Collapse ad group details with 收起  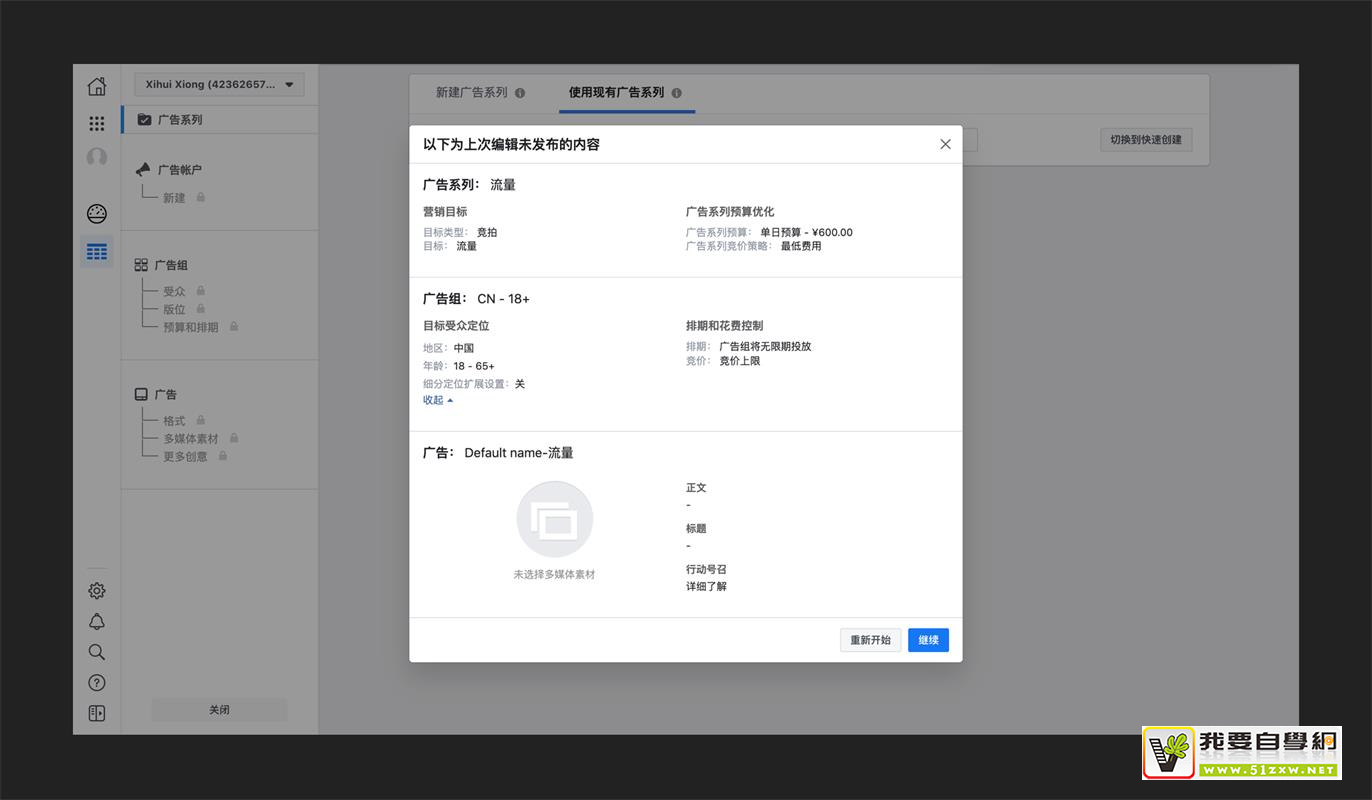438,400
